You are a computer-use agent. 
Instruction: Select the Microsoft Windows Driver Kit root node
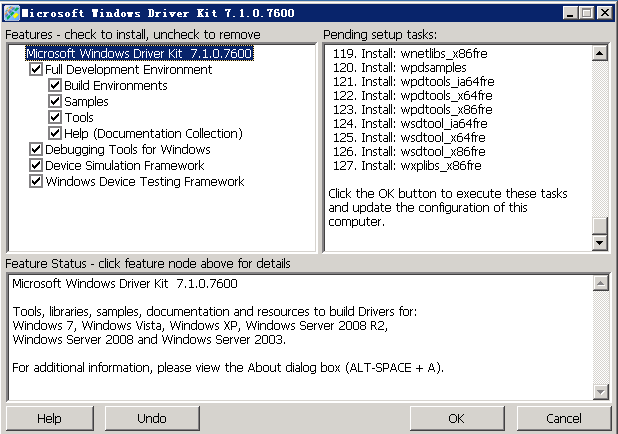click(x=138, y=54)
